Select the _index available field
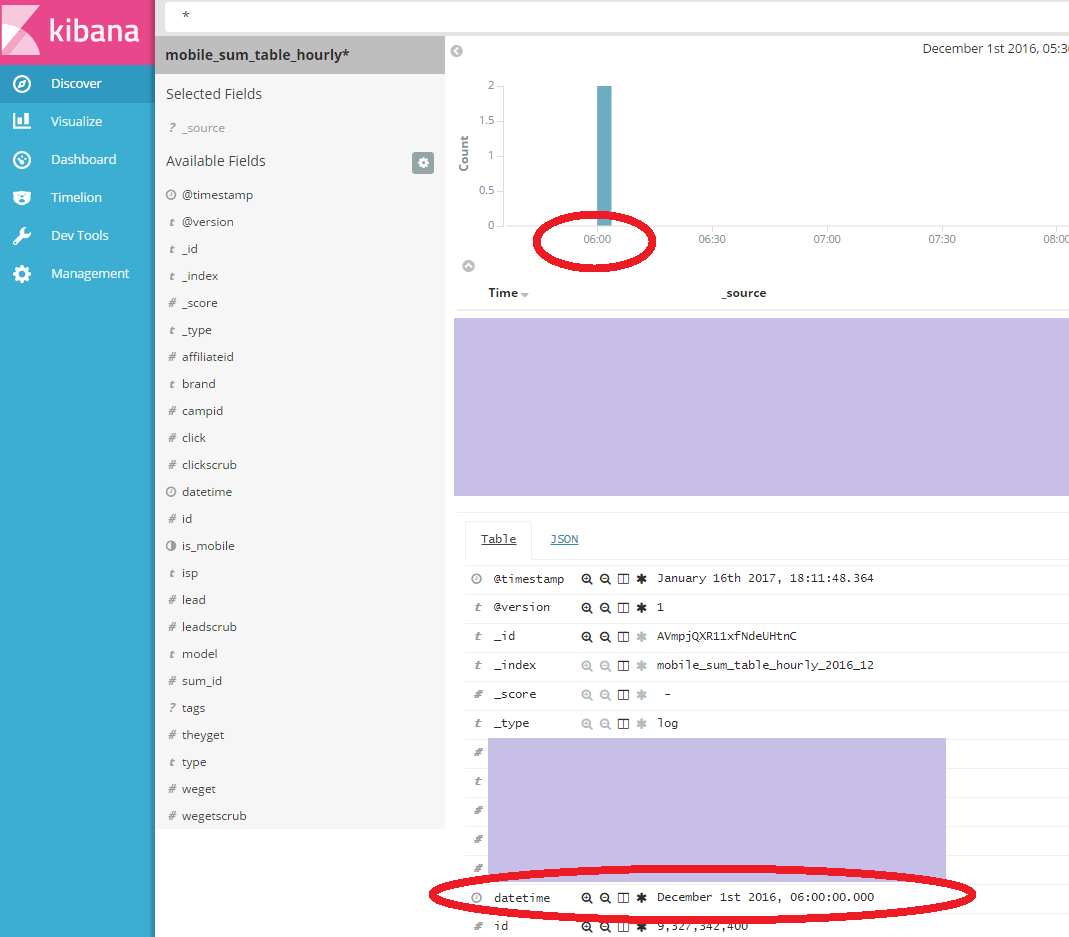1069x937 pixels. pyautogui.click(x=200, y=276)
